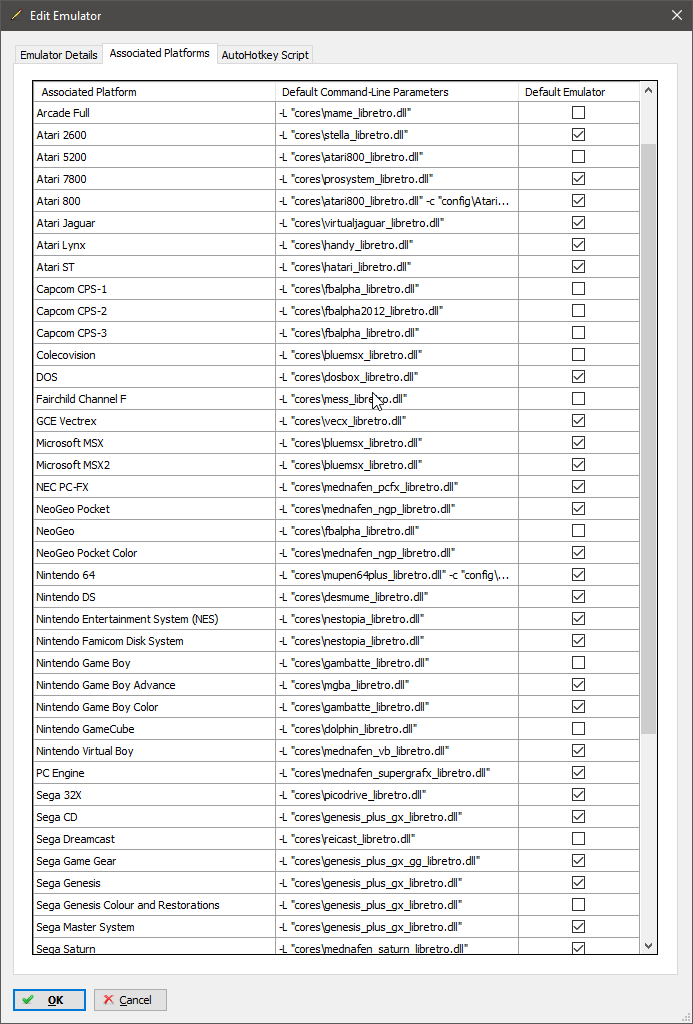Toggle Default Emulator checkbox for Atari 800
This screenshot has height=1024, width=693.
(578, 200)
